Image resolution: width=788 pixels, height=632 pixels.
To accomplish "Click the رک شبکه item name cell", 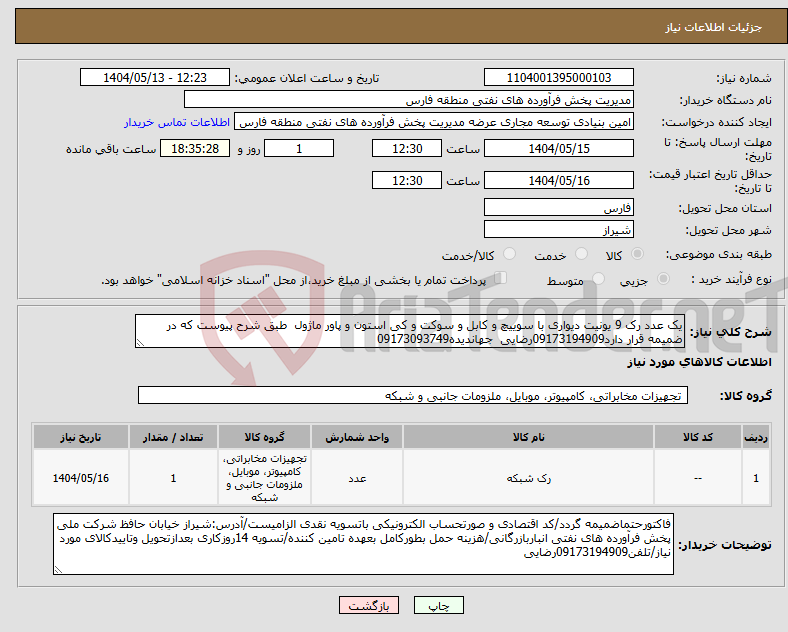I will tap(528, 478).
